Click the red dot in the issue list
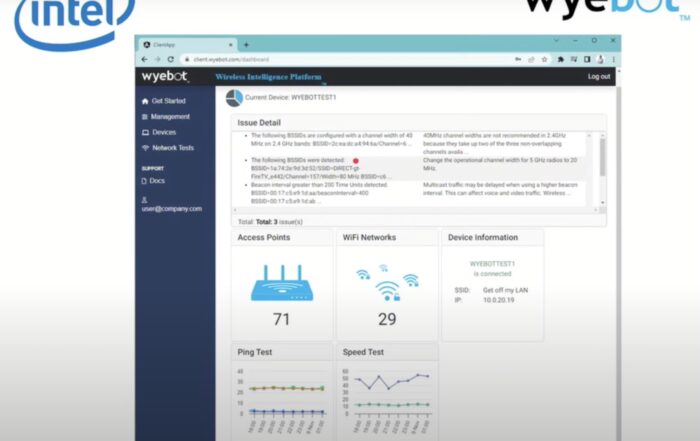This screenshot has height=441, width=700. point(356,161)
